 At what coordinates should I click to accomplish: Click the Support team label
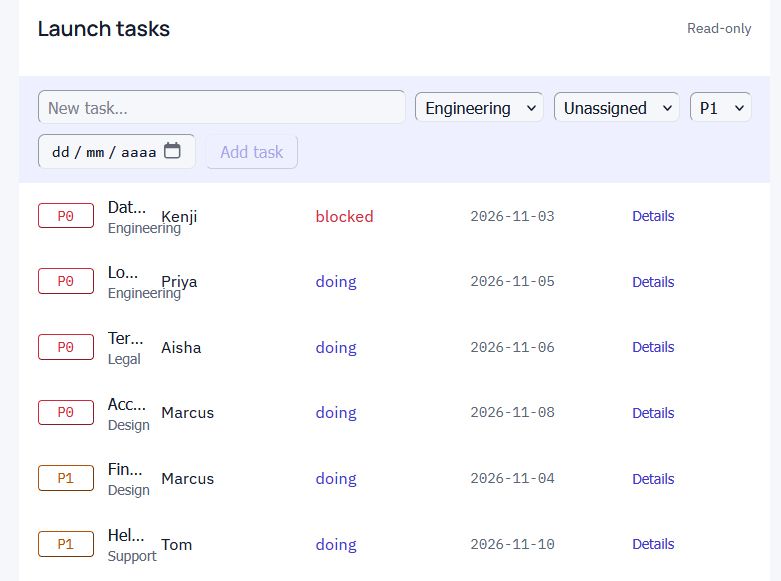[x=132, y=556]
